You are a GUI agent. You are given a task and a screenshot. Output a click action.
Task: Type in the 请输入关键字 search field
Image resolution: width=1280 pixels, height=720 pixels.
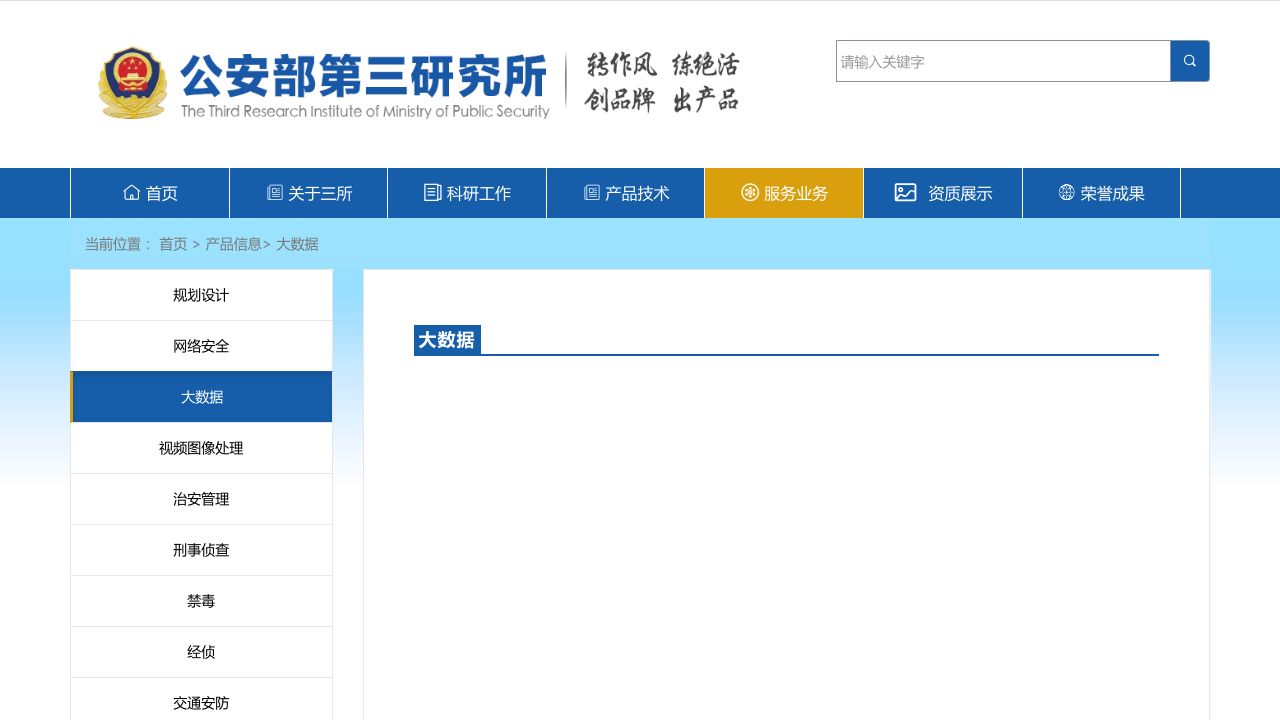point(1003,61)
